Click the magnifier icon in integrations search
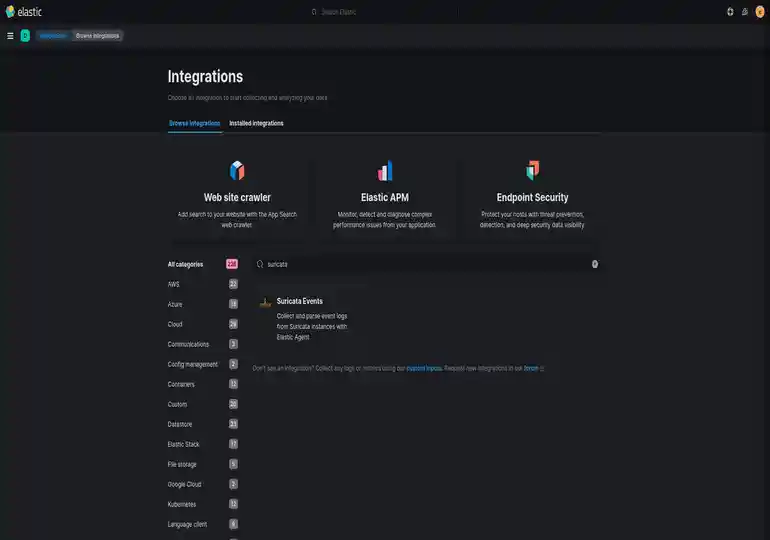Viewport: 770px width, 540px height. point(260,264)
